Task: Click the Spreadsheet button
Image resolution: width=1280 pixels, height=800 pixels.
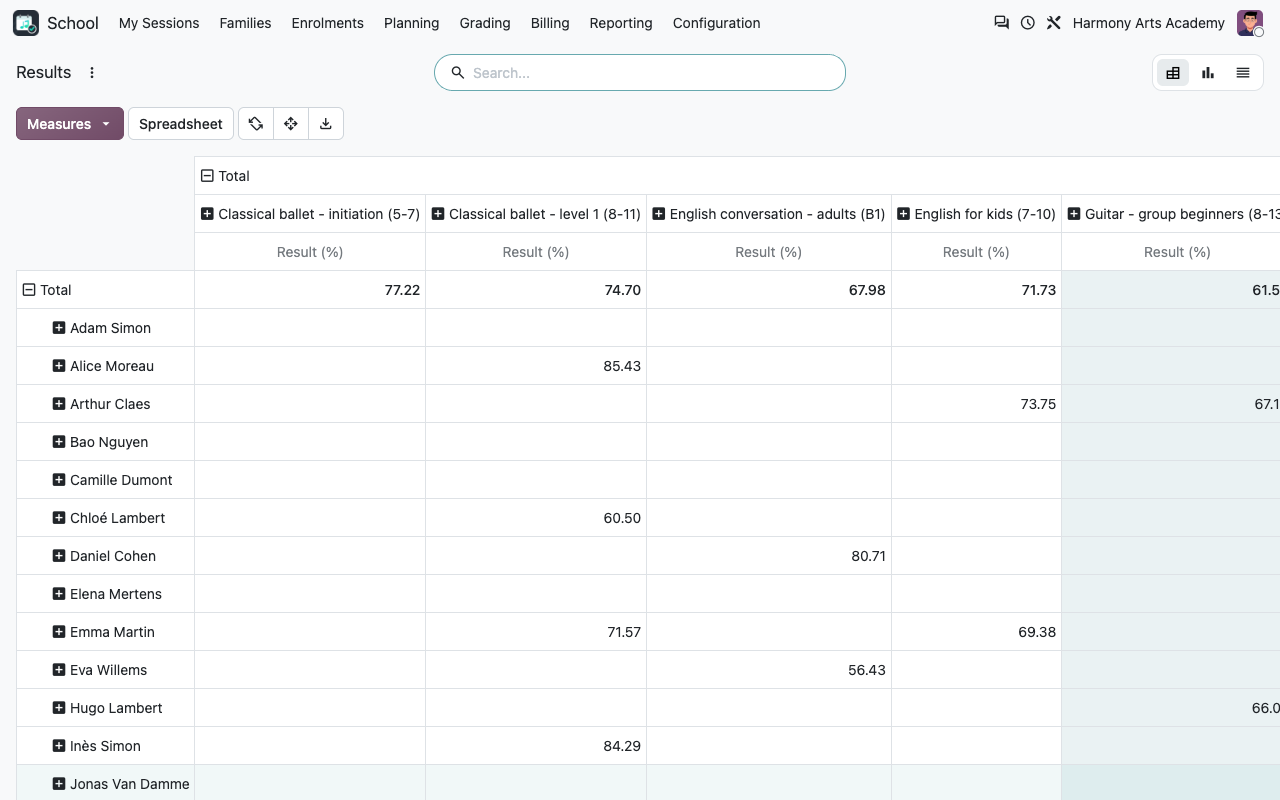Action: pos(181,124)
